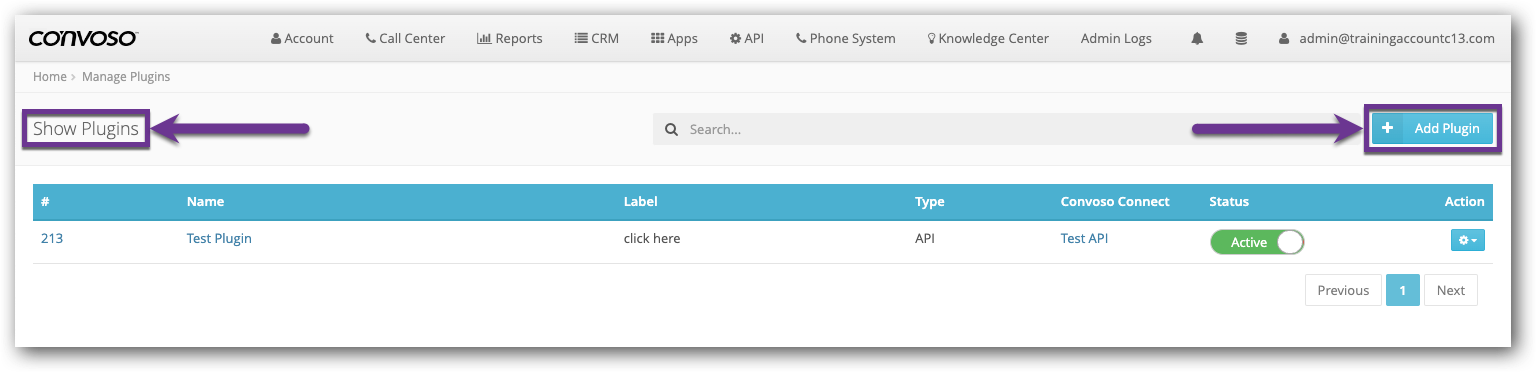Open the gear action menu for Test Plugin
Screen dimensions: 1536x372
(1467, 241)
